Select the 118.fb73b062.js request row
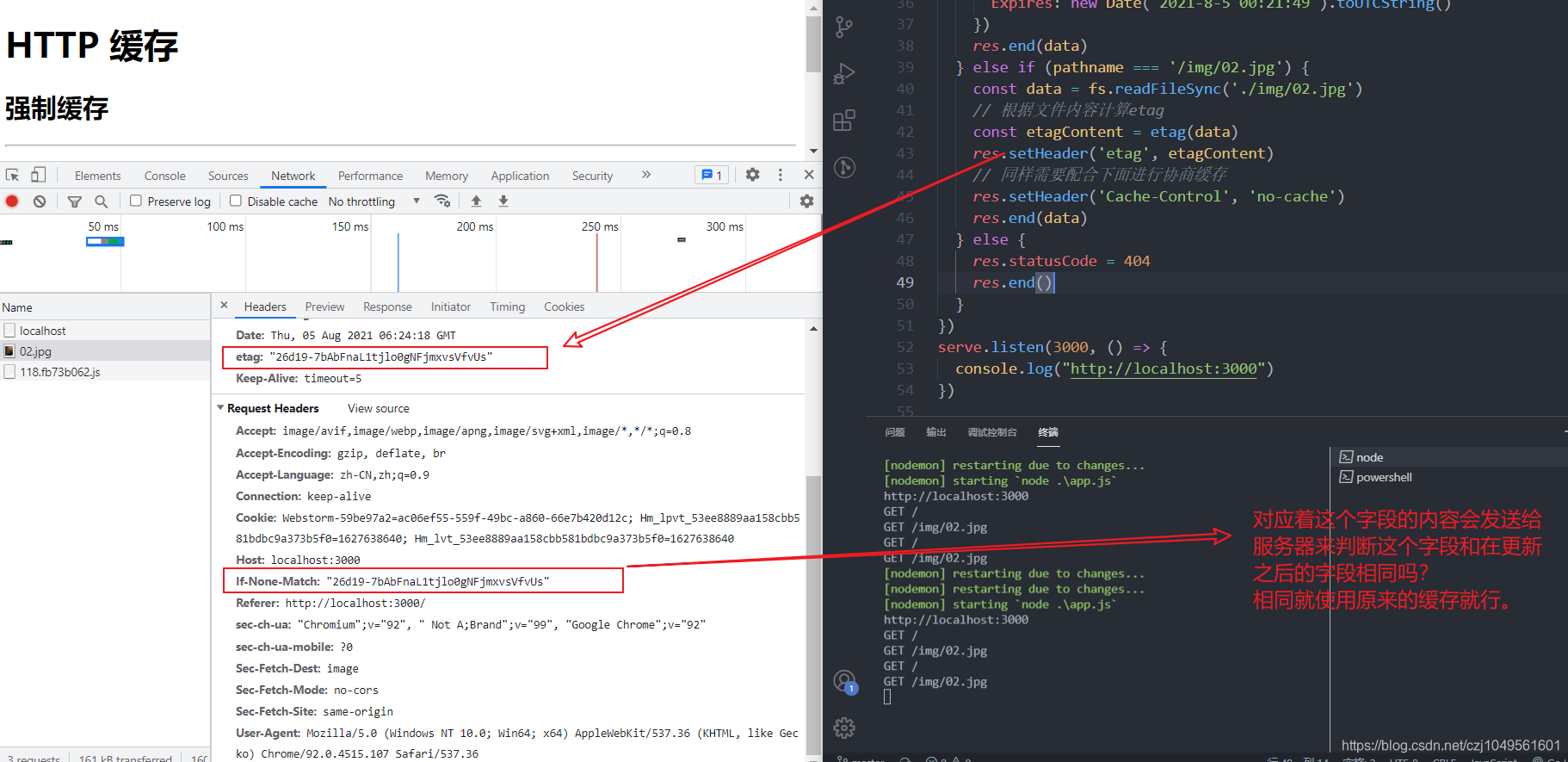The width and height of the screenshot is (1568, 762). [105, 372]
